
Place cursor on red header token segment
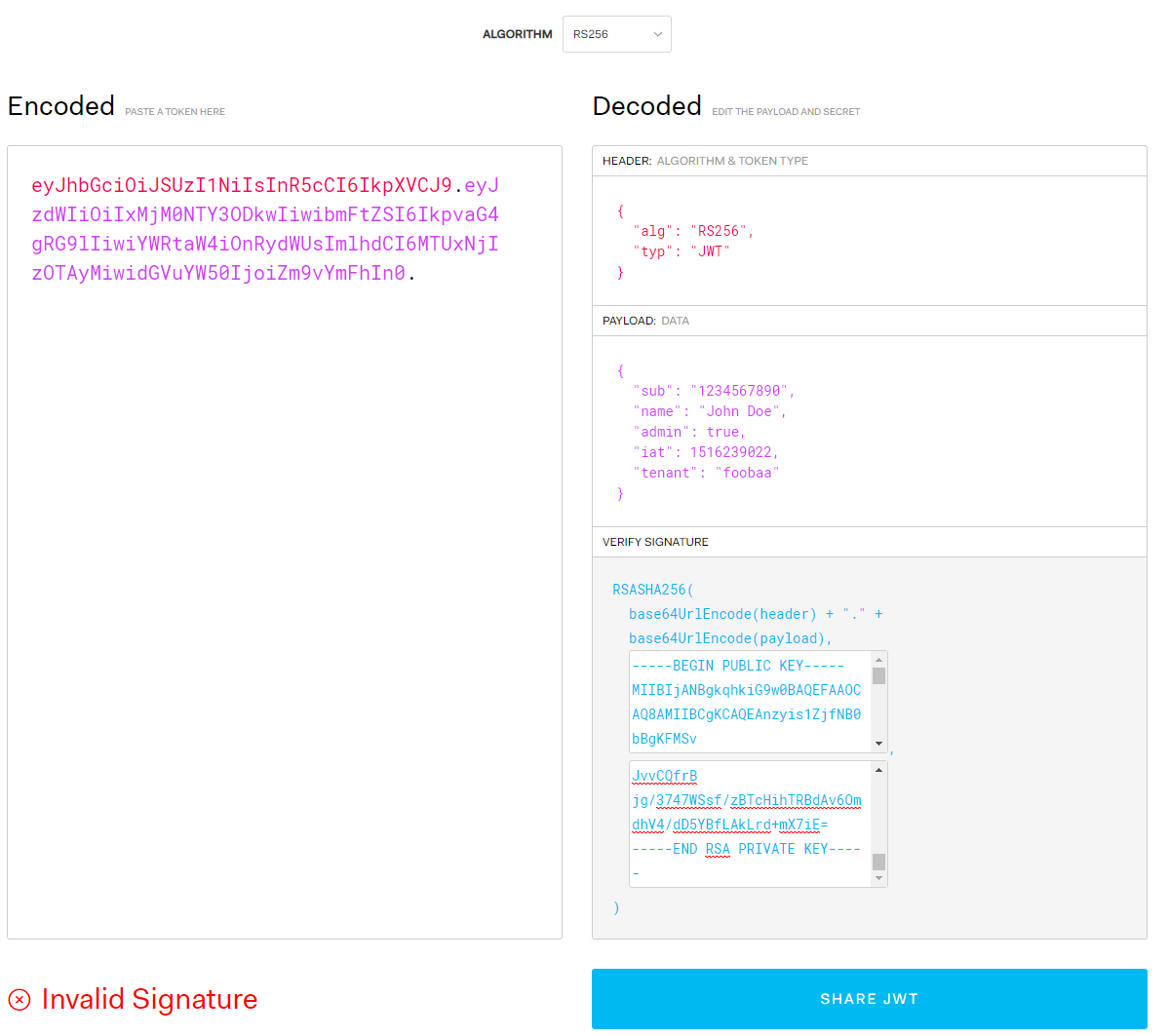click(x=241, y=185)
